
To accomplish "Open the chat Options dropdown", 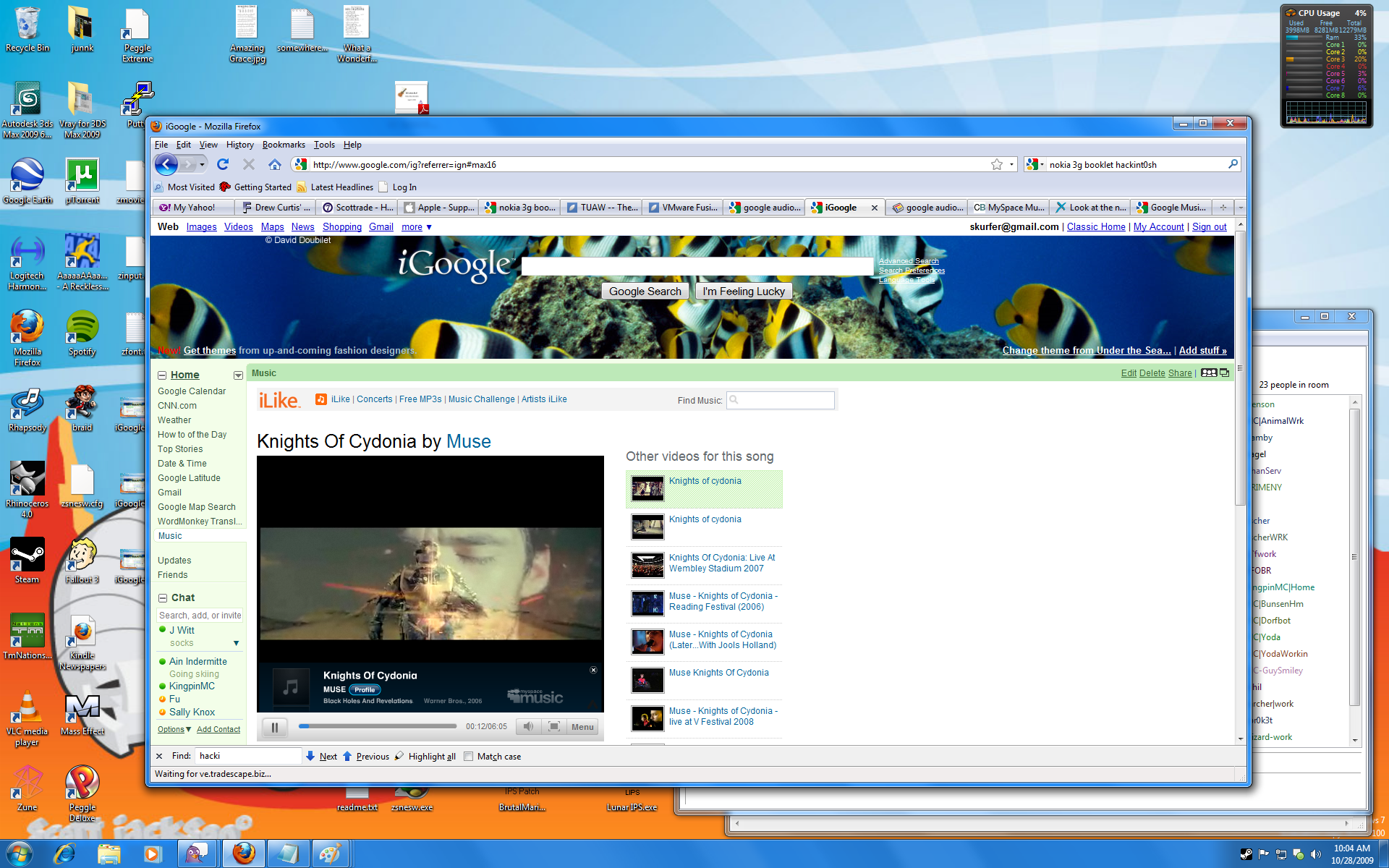I will click(x=174, y=729).
